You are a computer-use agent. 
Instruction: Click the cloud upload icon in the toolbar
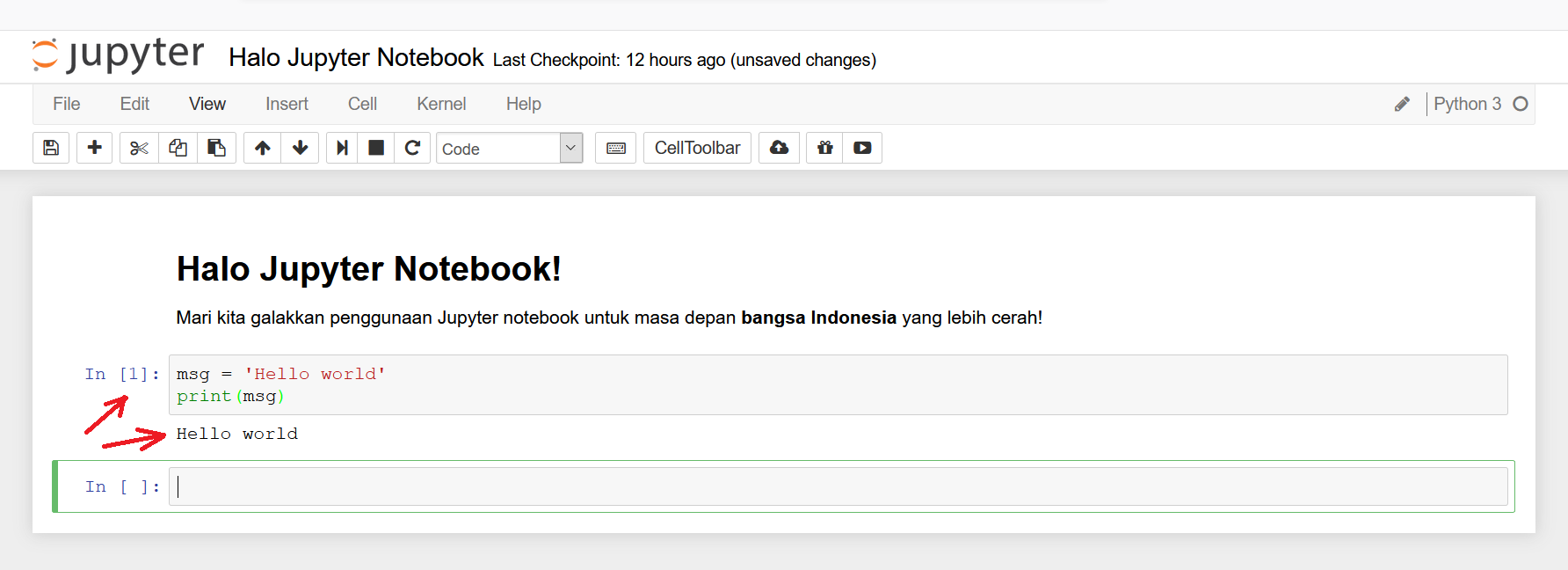pyautogui.click(x=779, y=148)
